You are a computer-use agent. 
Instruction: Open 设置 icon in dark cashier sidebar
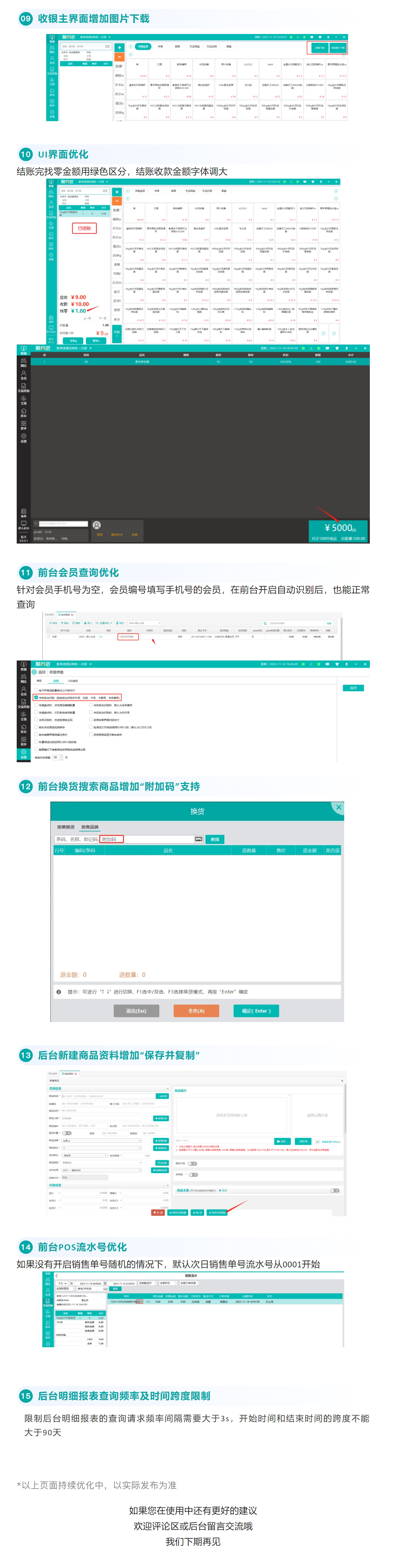pyautogui.click(x=23, y=438)
